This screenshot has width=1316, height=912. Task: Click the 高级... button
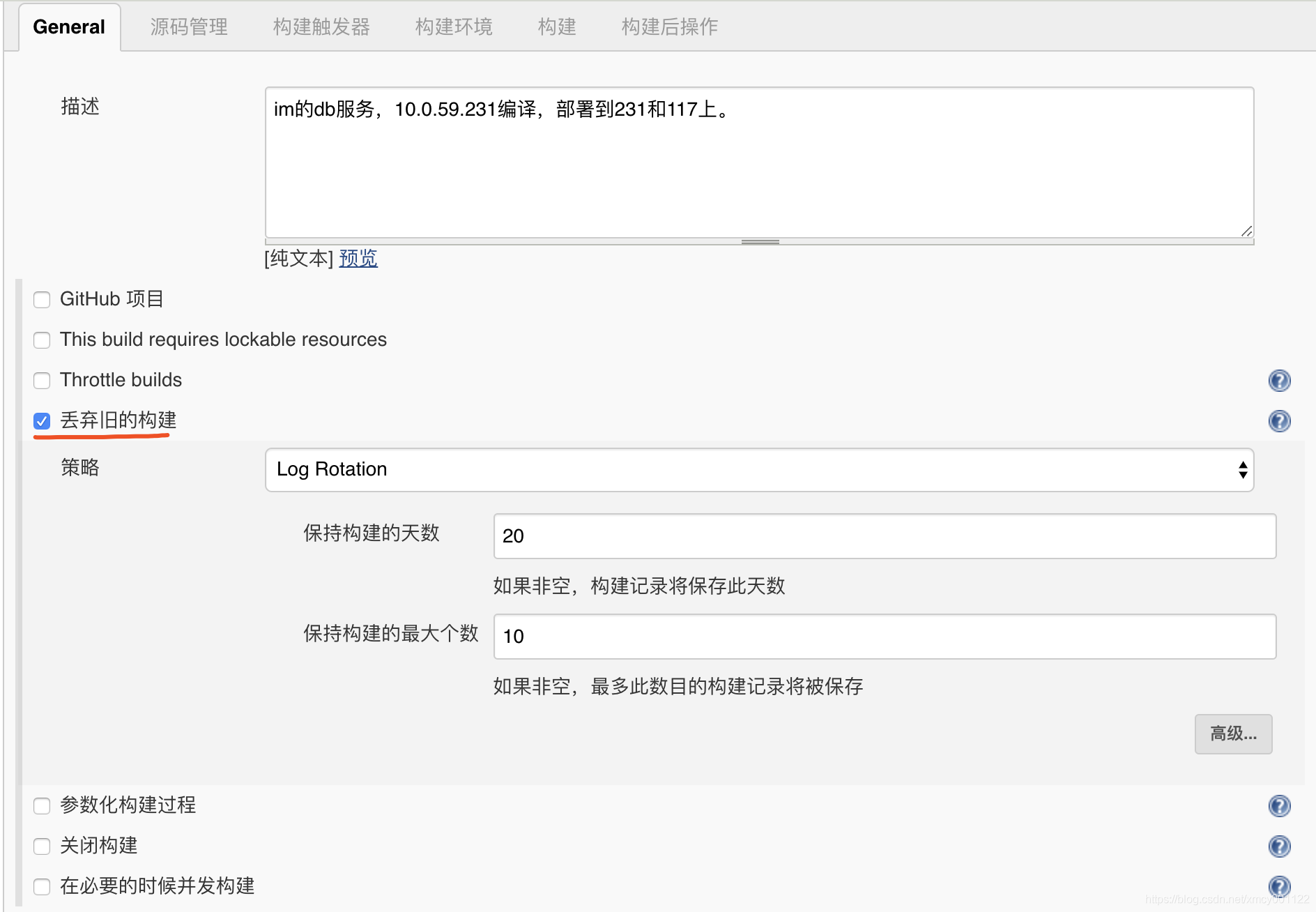pos(1233,734)
